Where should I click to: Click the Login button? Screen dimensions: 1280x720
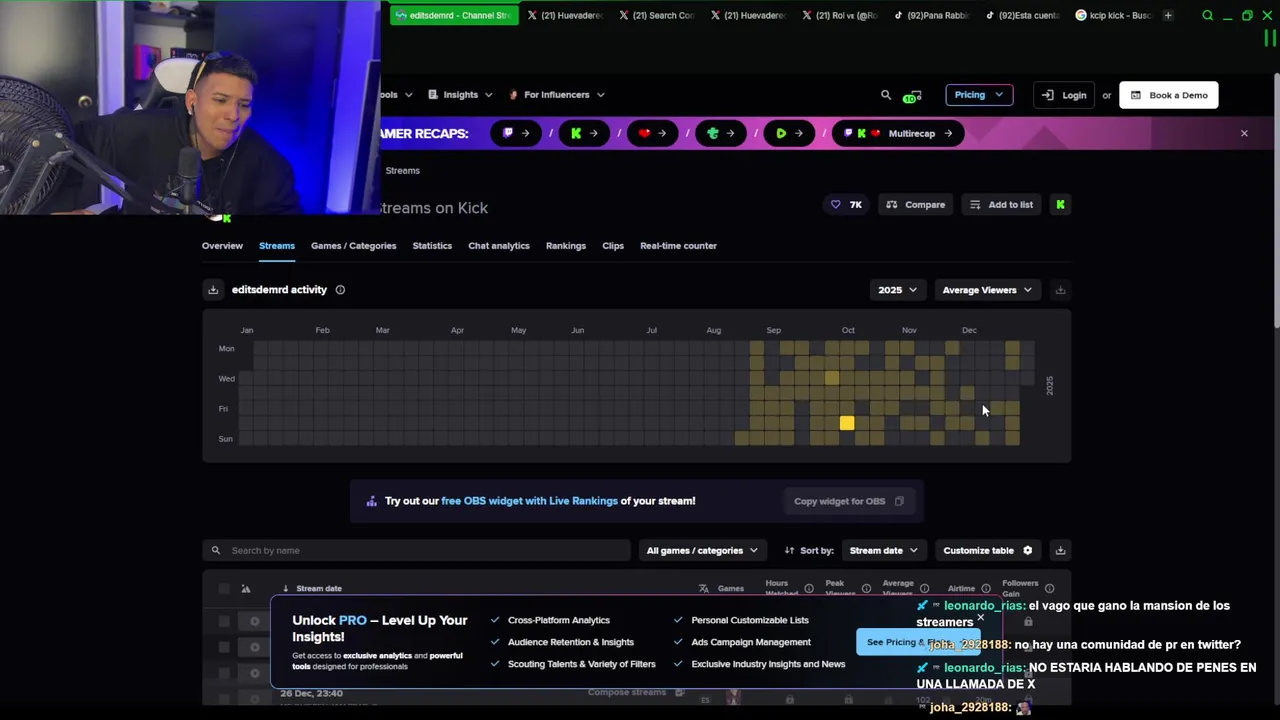click(1064, 95)
